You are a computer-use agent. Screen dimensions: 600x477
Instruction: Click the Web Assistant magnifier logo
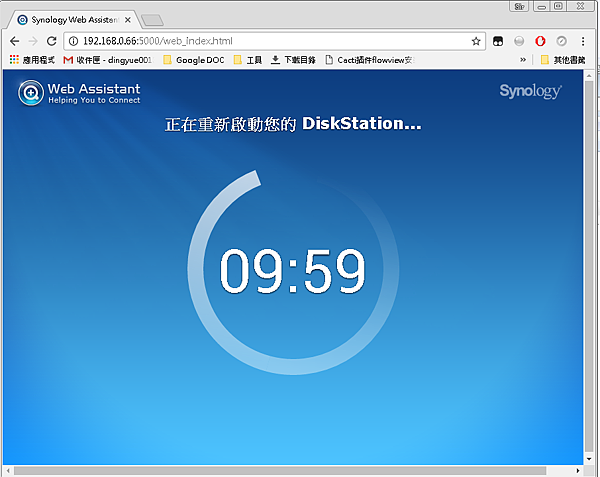pyautogui.click(x=31, y=93)
